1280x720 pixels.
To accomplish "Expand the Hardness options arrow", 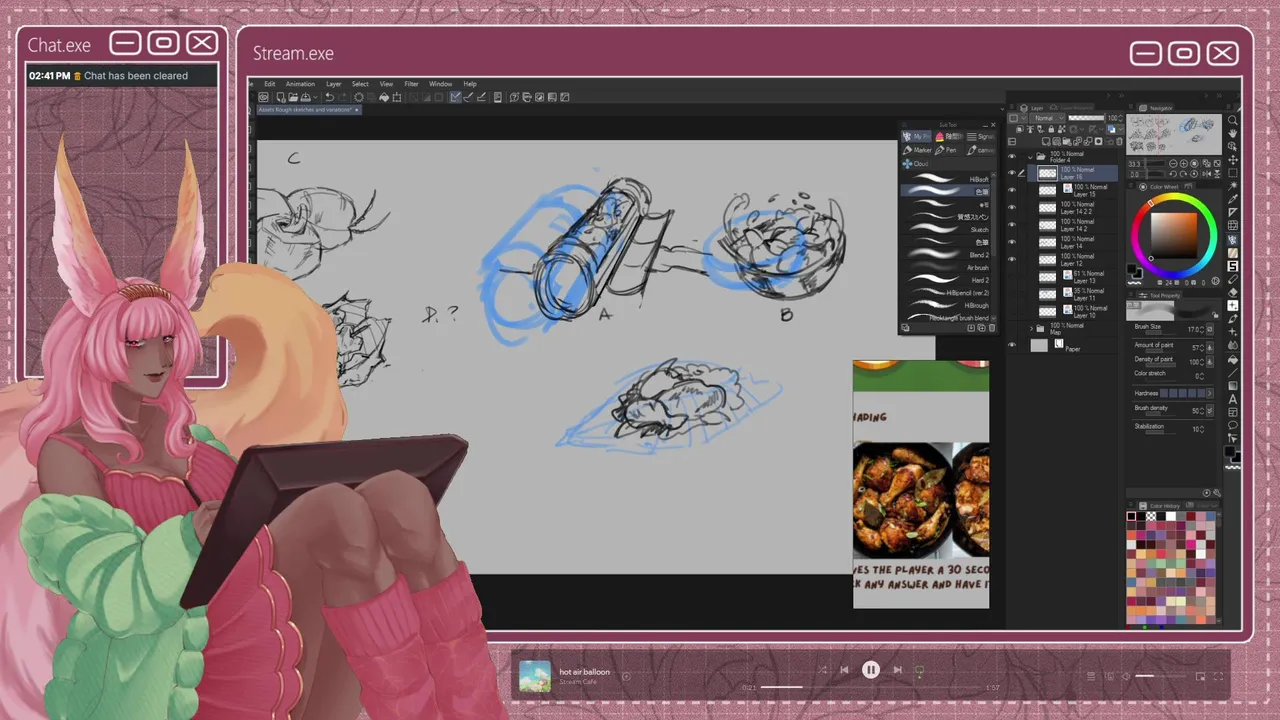I will 1208,393.
